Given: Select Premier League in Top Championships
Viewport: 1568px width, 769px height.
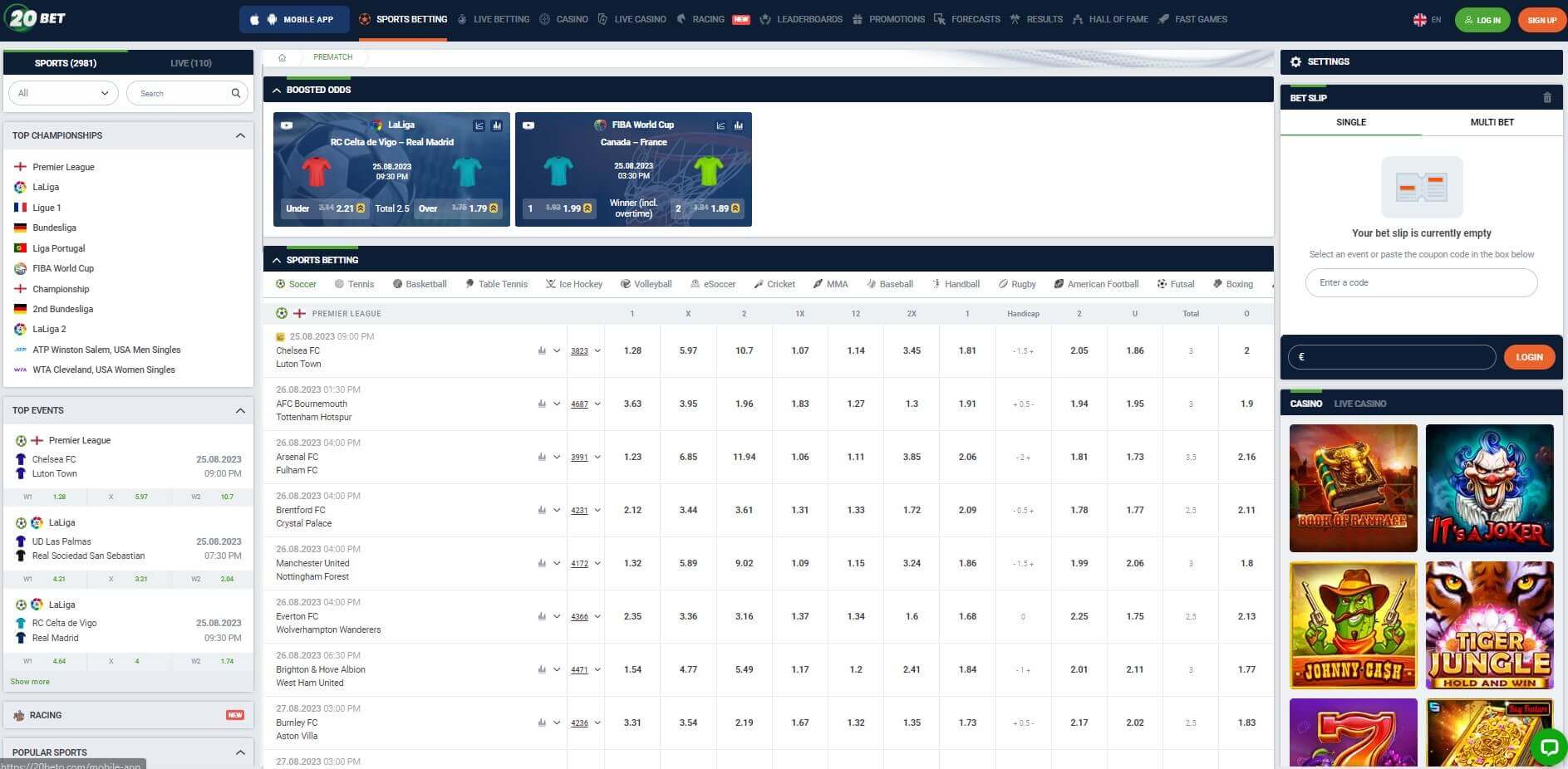Looking at the screenshot, I should (63, 167).
